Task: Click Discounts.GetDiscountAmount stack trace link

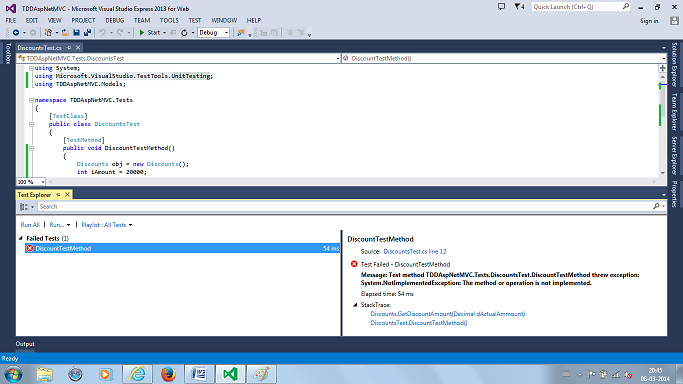Action: point(448,314)
